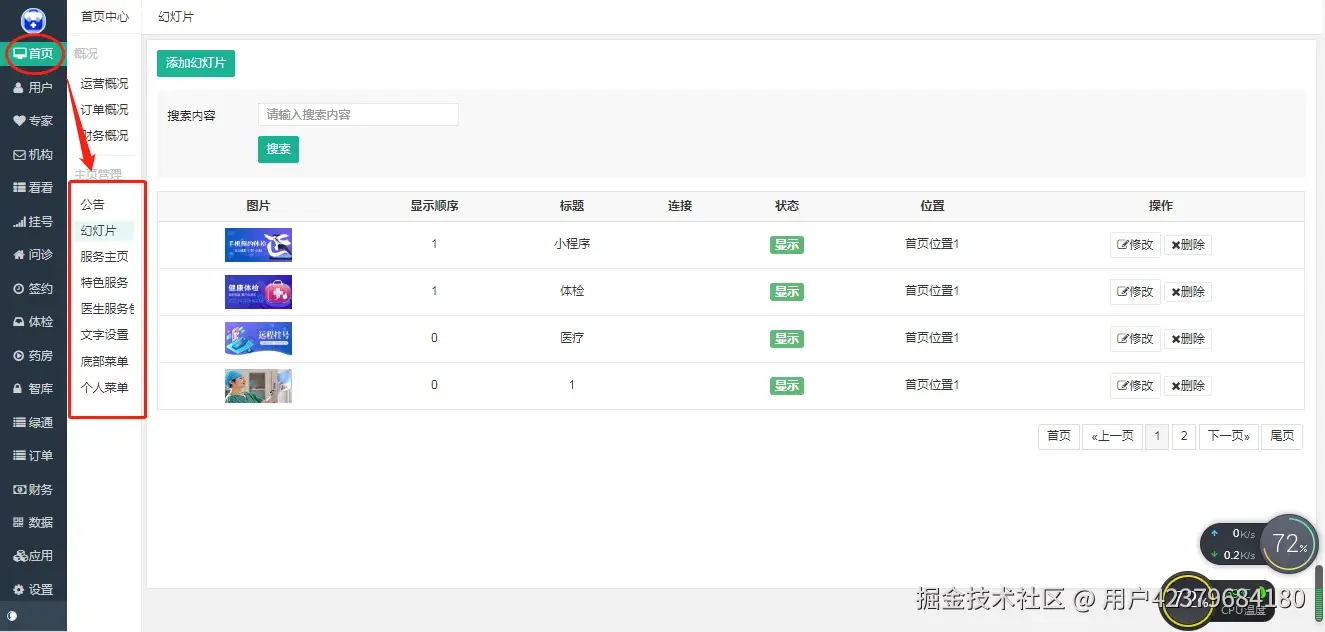
Task: Select page 1 in pagination
Action: 1157,436
